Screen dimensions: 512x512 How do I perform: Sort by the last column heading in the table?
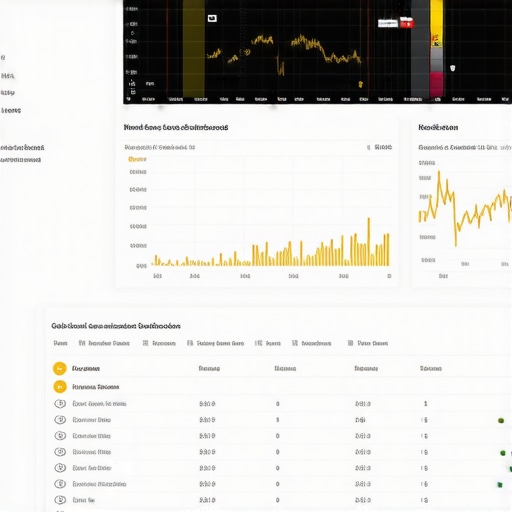tap(431, 368)
